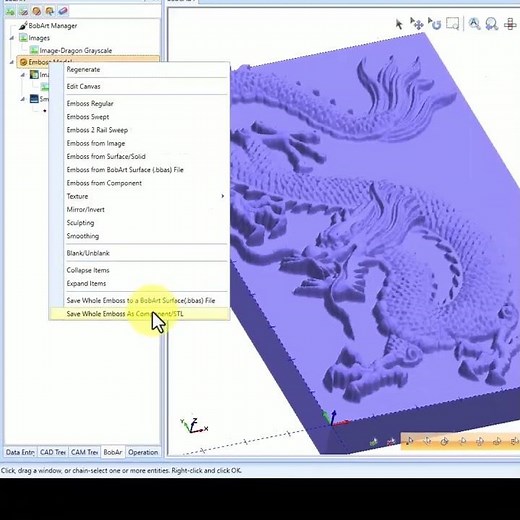
Task: Click the load image icon in BobArt toolbar
Action: coord(10,11)
